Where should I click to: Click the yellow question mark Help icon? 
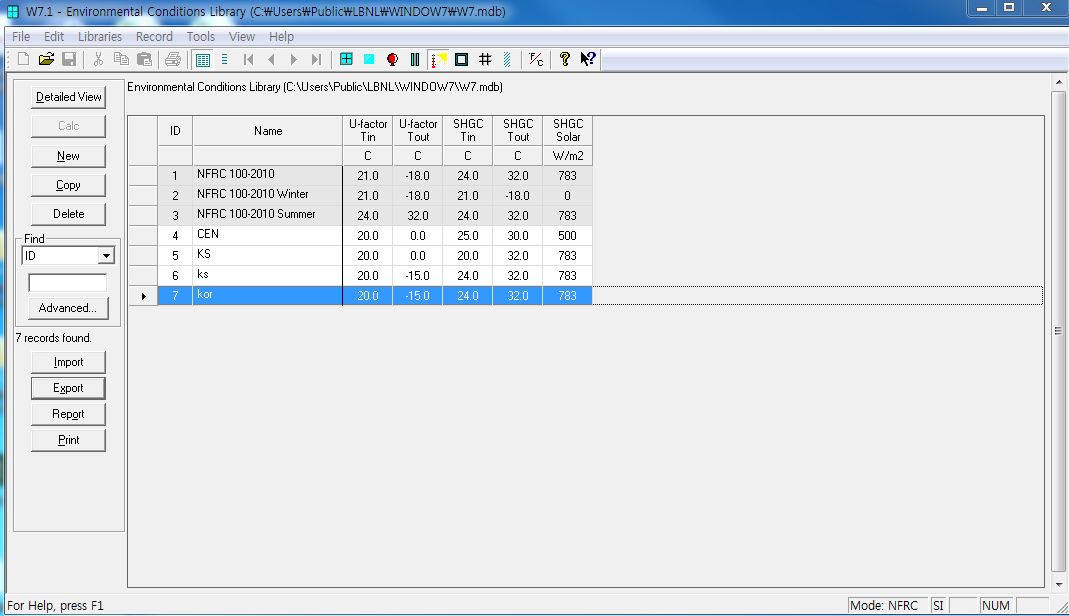[x=565, y=60]
